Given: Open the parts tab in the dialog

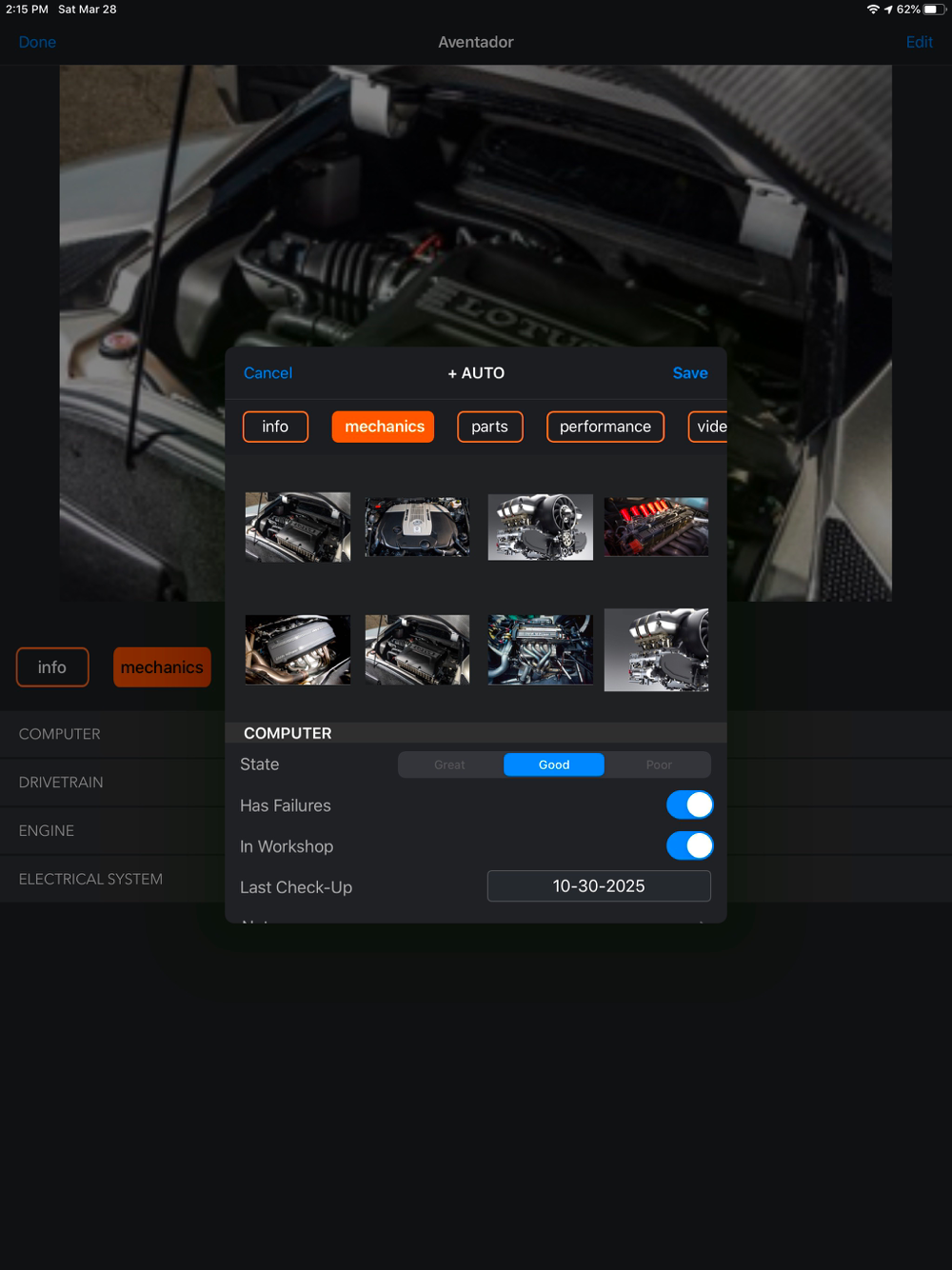Looking at the screenshot, I should pos(489,427).
